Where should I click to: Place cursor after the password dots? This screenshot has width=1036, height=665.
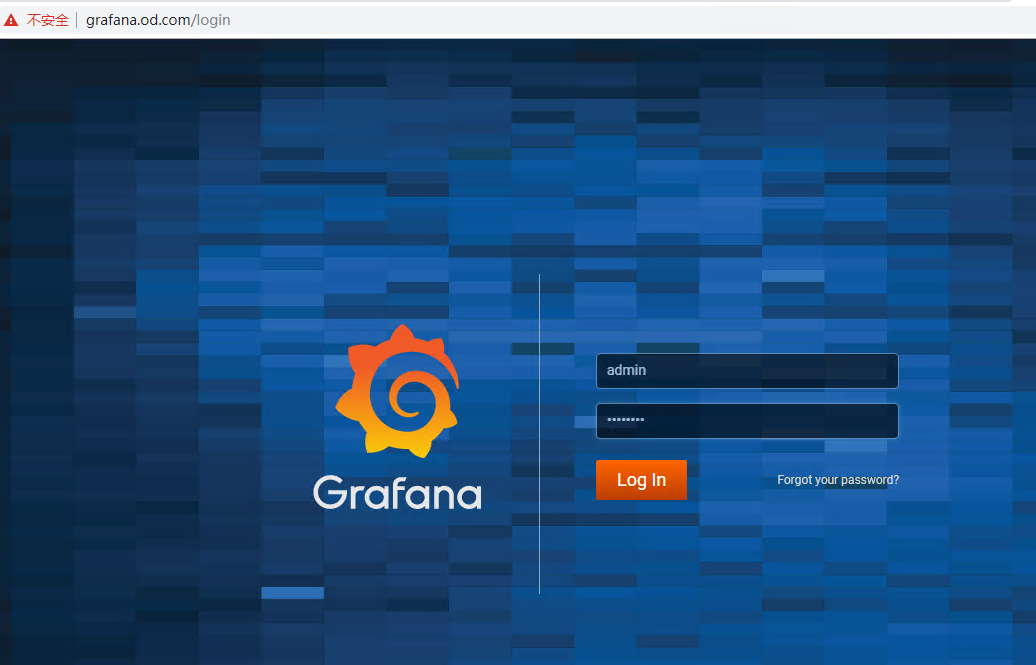point(646,421)
